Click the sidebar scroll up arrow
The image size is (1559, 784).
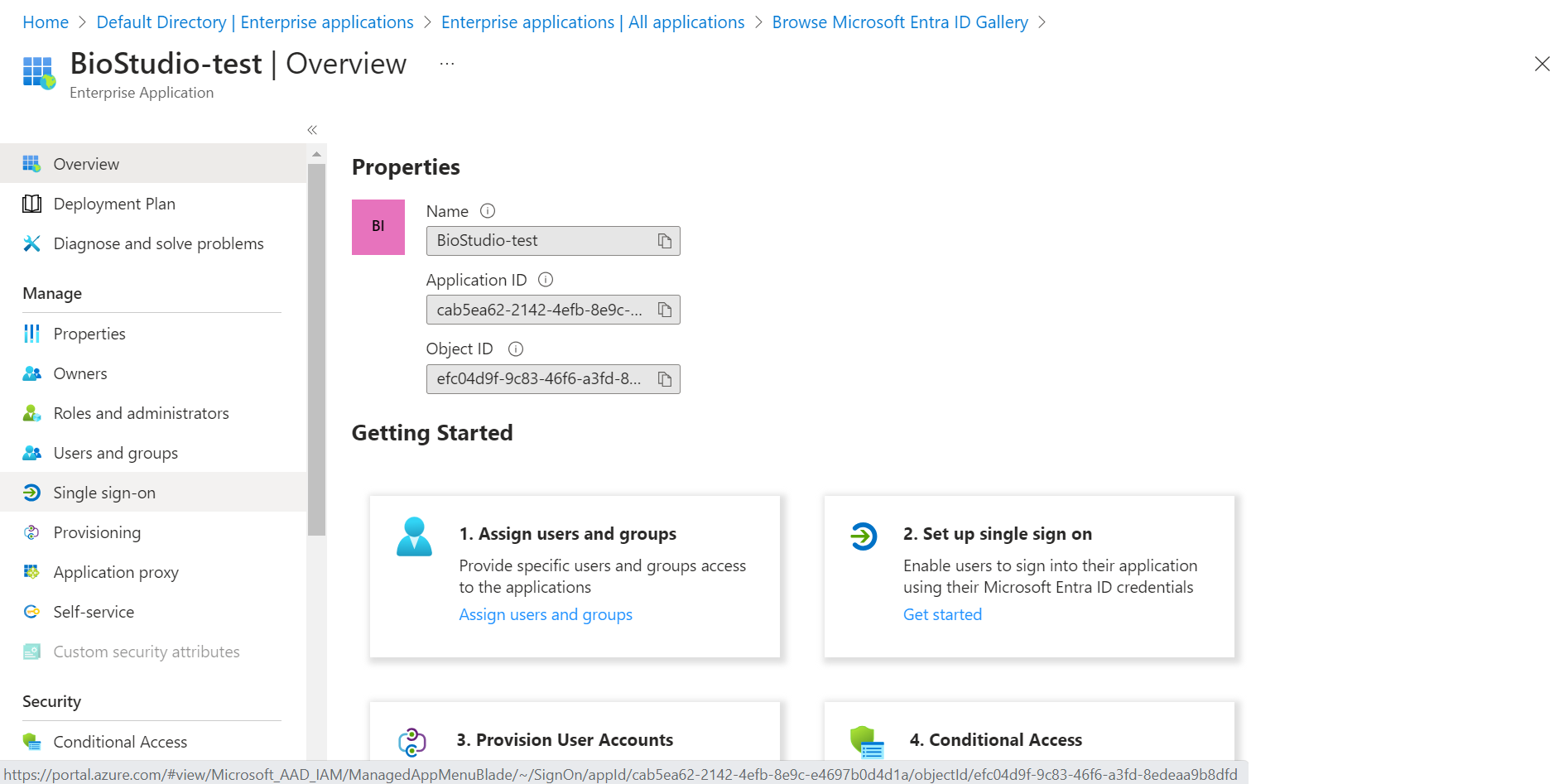coord(316,154)
